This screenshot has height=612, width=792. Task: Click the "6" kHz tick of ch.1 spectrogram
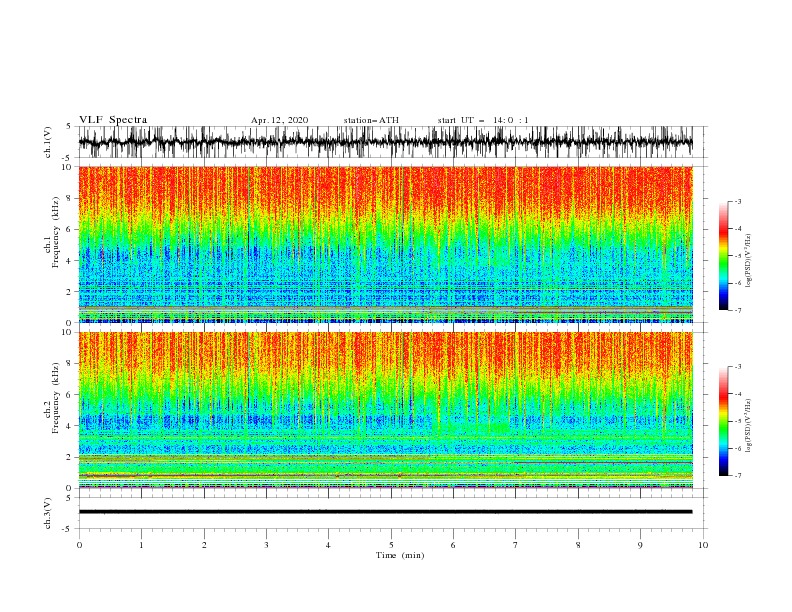(70, 229)
